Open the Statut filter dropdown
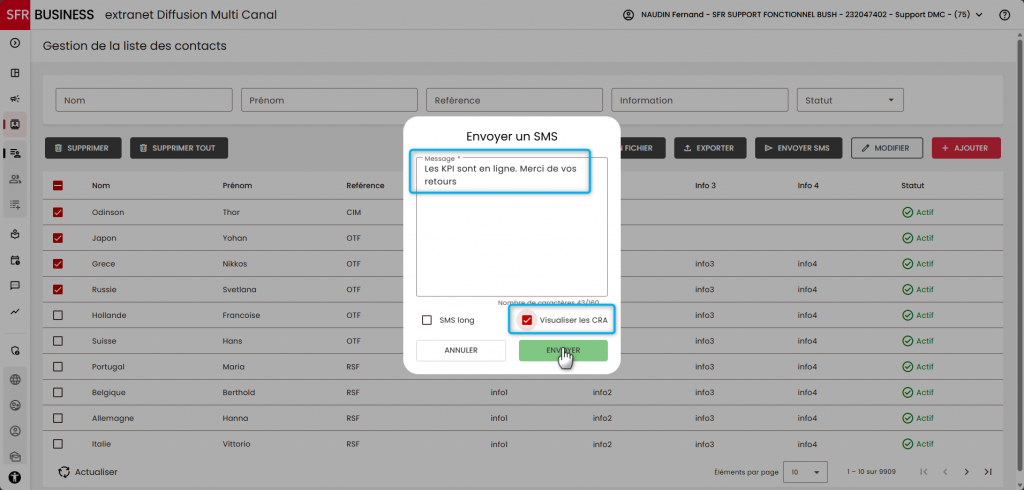The height and width of the screenshot is (490, 1024). point(850,100)
